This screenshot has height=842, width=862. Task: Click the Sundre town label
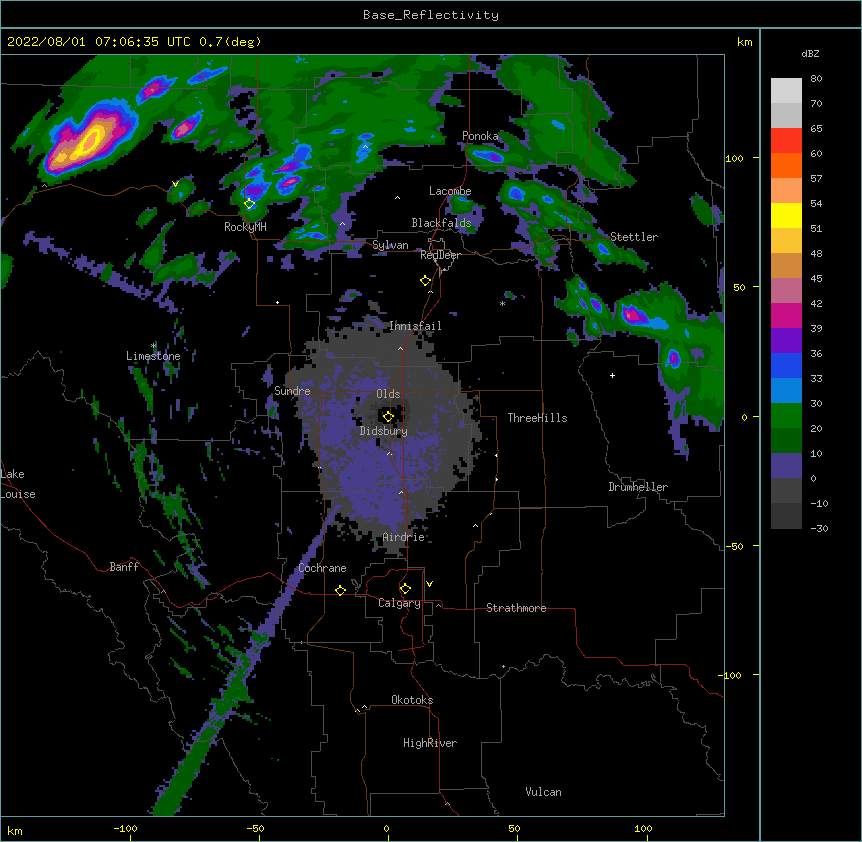(x=292, y=391)
